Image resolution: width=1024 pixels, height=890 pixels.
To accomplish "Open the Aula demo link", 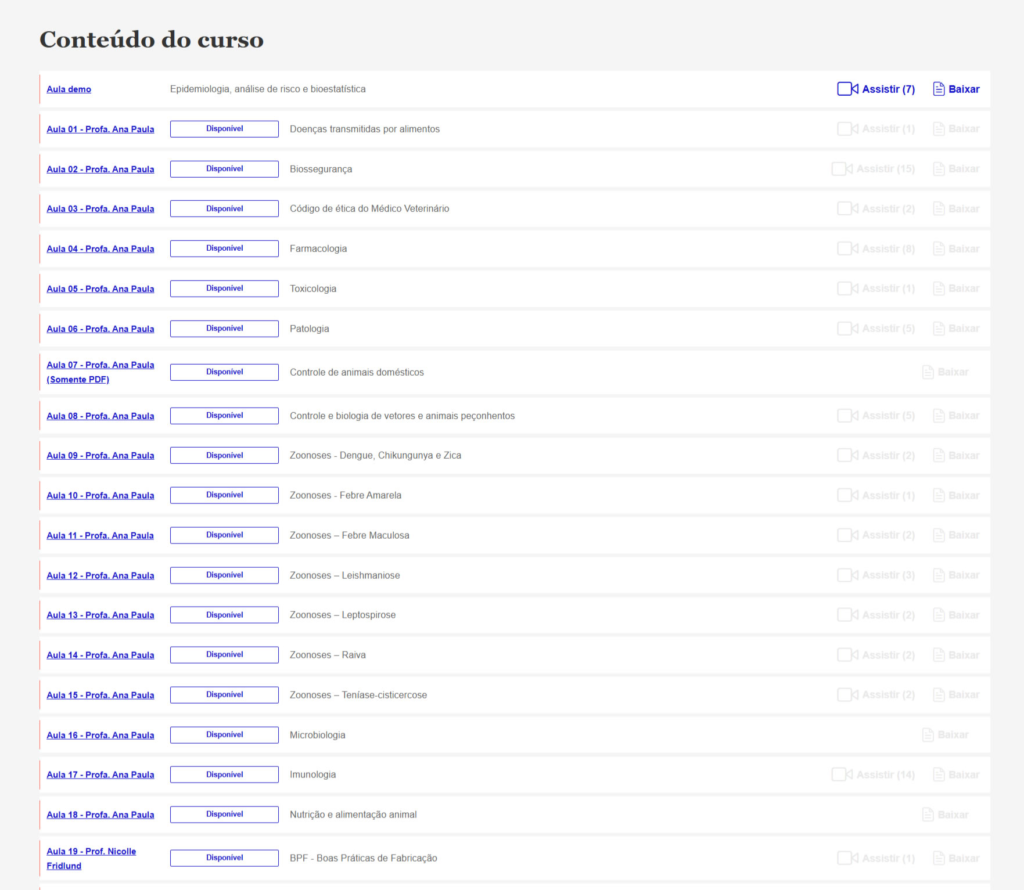I will coord(69,89).
